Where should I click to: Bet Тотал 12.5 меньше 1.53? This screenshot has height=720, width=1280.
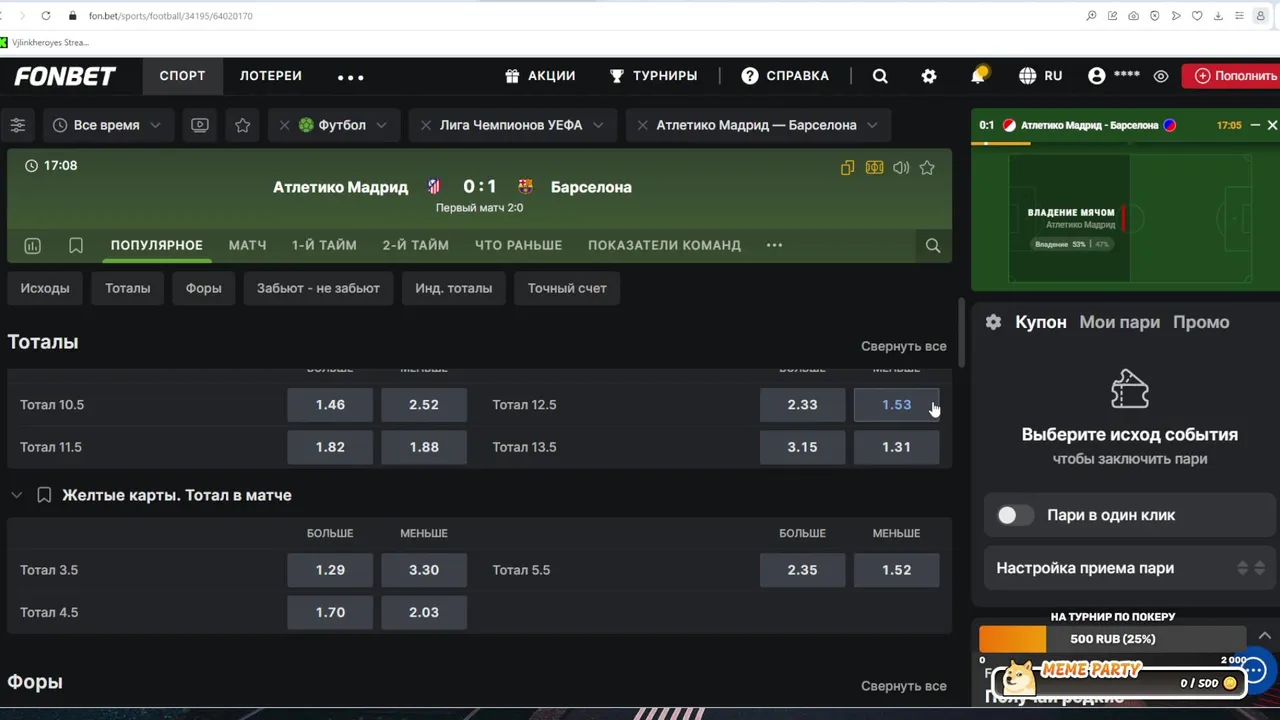pos(896,405)
